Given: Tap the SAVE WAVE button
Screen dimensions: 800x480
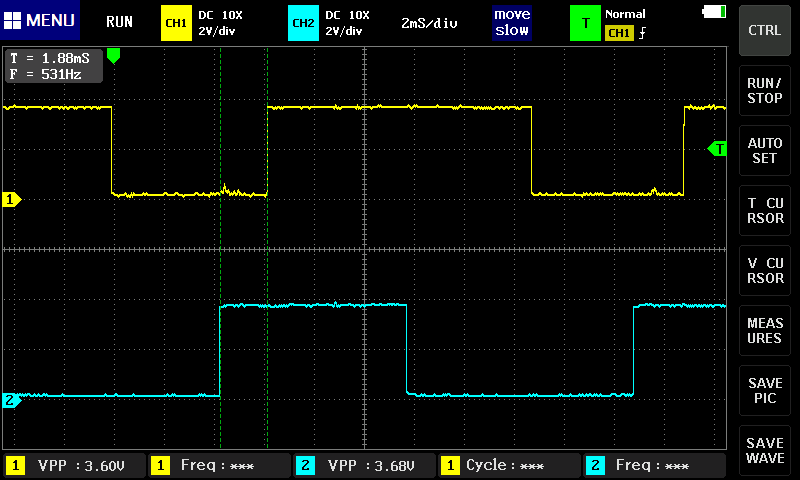Looking at the screenshot, I should pos(764,450).
